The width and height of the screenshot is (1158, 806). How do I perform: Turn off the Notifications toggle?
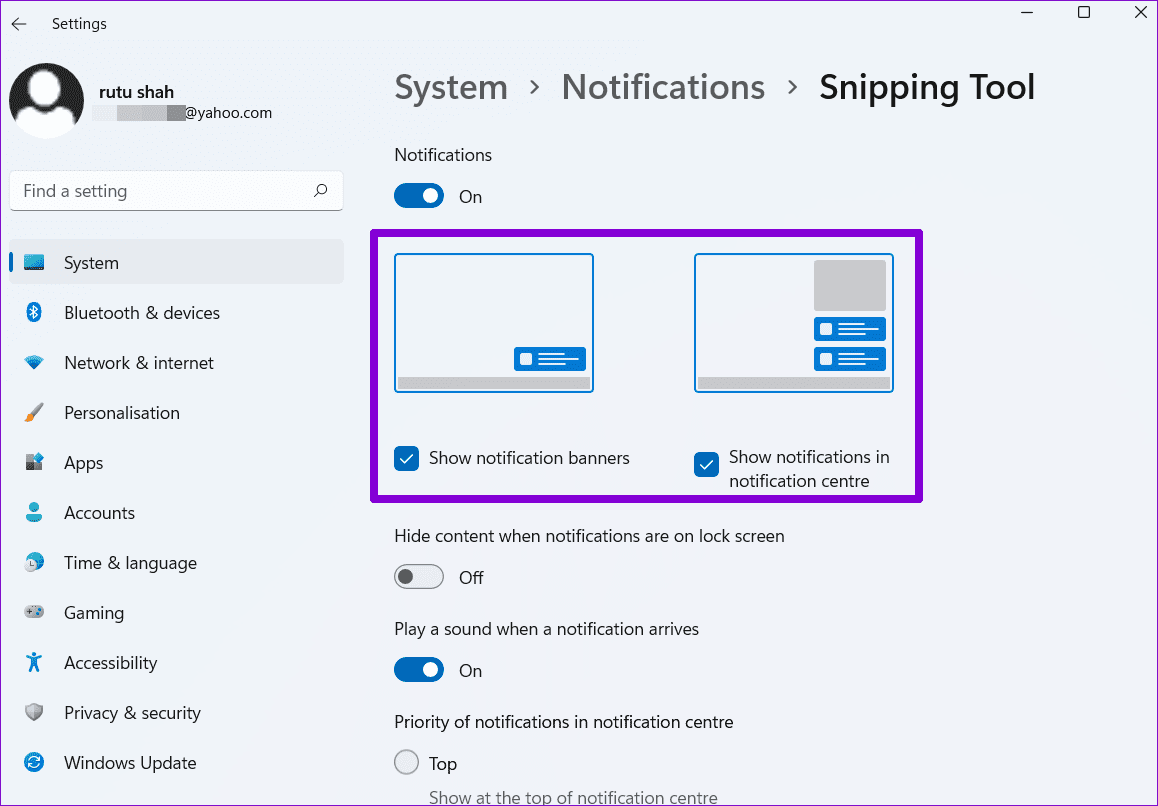[419, 196]
